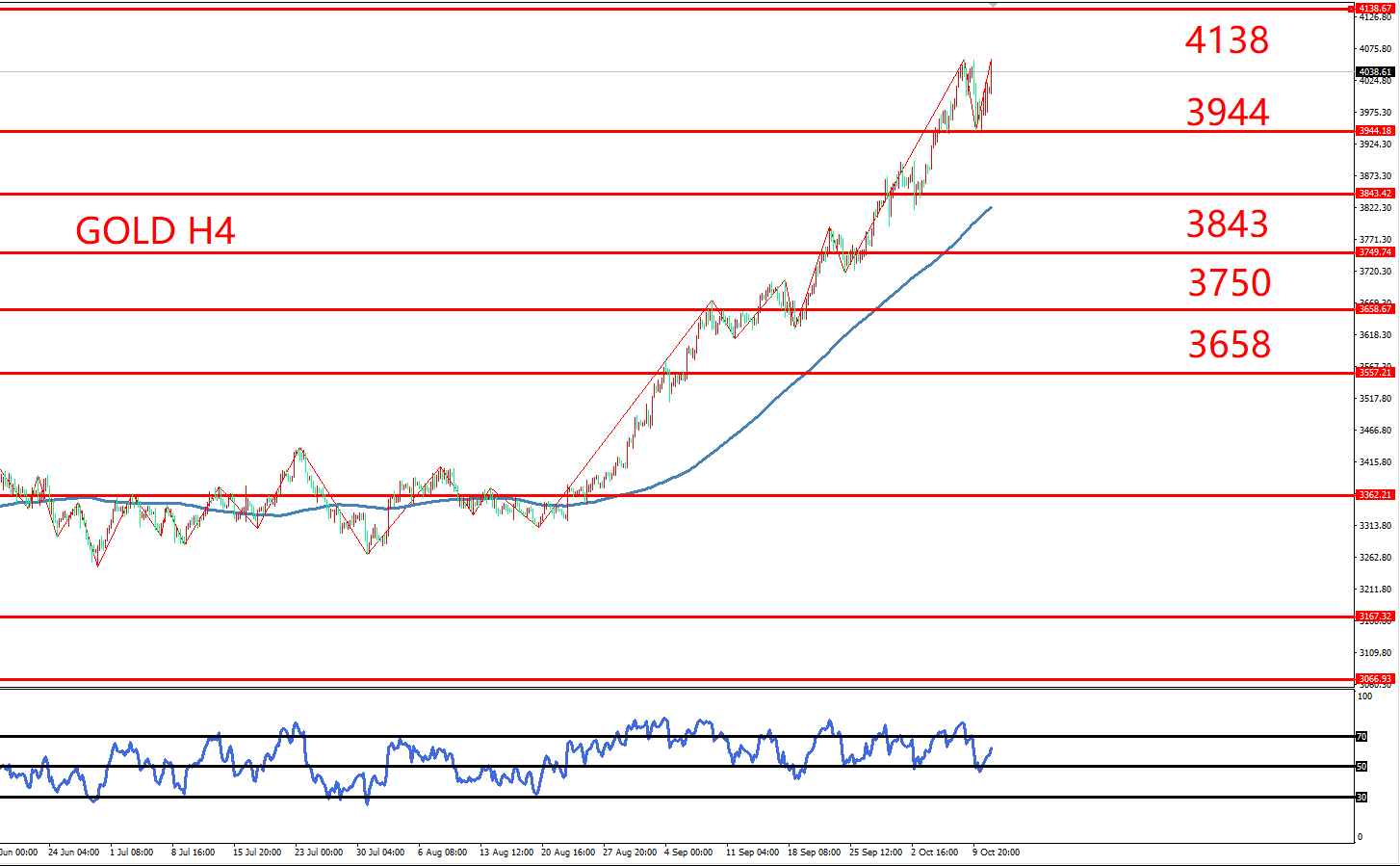Image resolution: width=1400 pixels, height=866 pixels.
Task: Select the red 4138 text annotation
Action: click(1227, 40)
